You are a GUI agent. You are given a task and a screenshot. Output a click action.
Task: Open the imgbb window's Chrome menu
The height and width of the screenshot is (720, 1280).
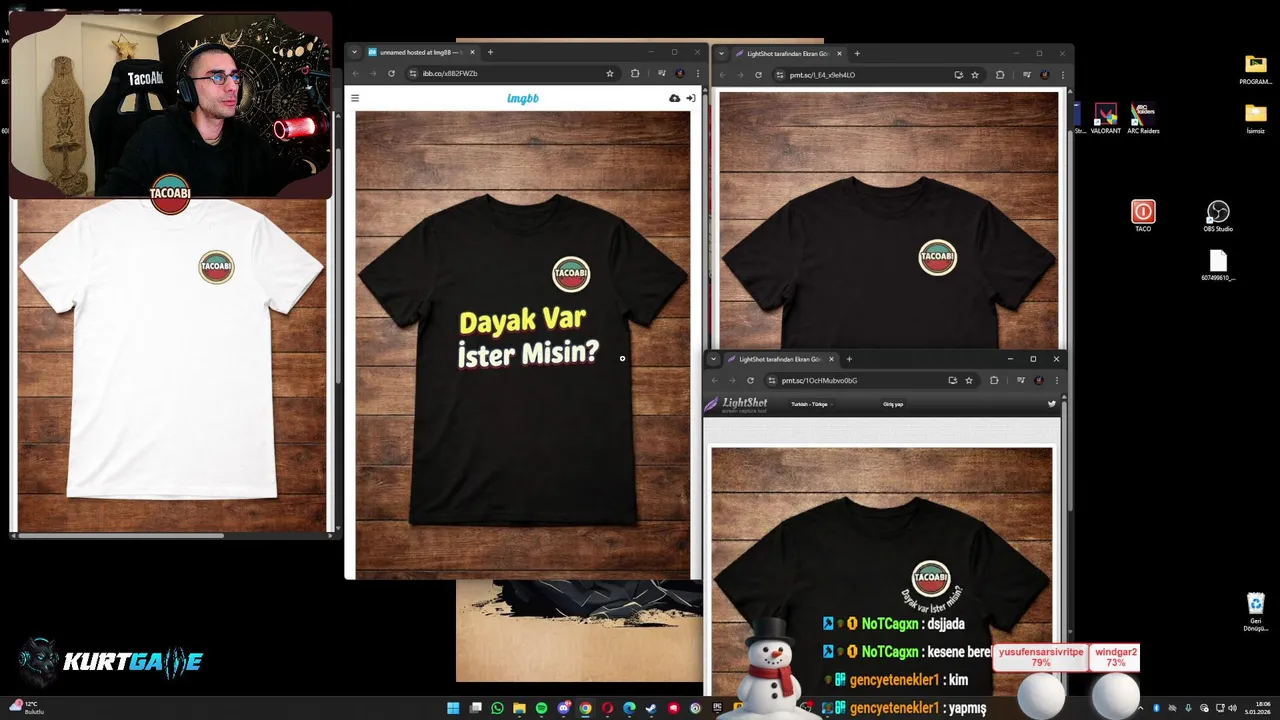698,73
